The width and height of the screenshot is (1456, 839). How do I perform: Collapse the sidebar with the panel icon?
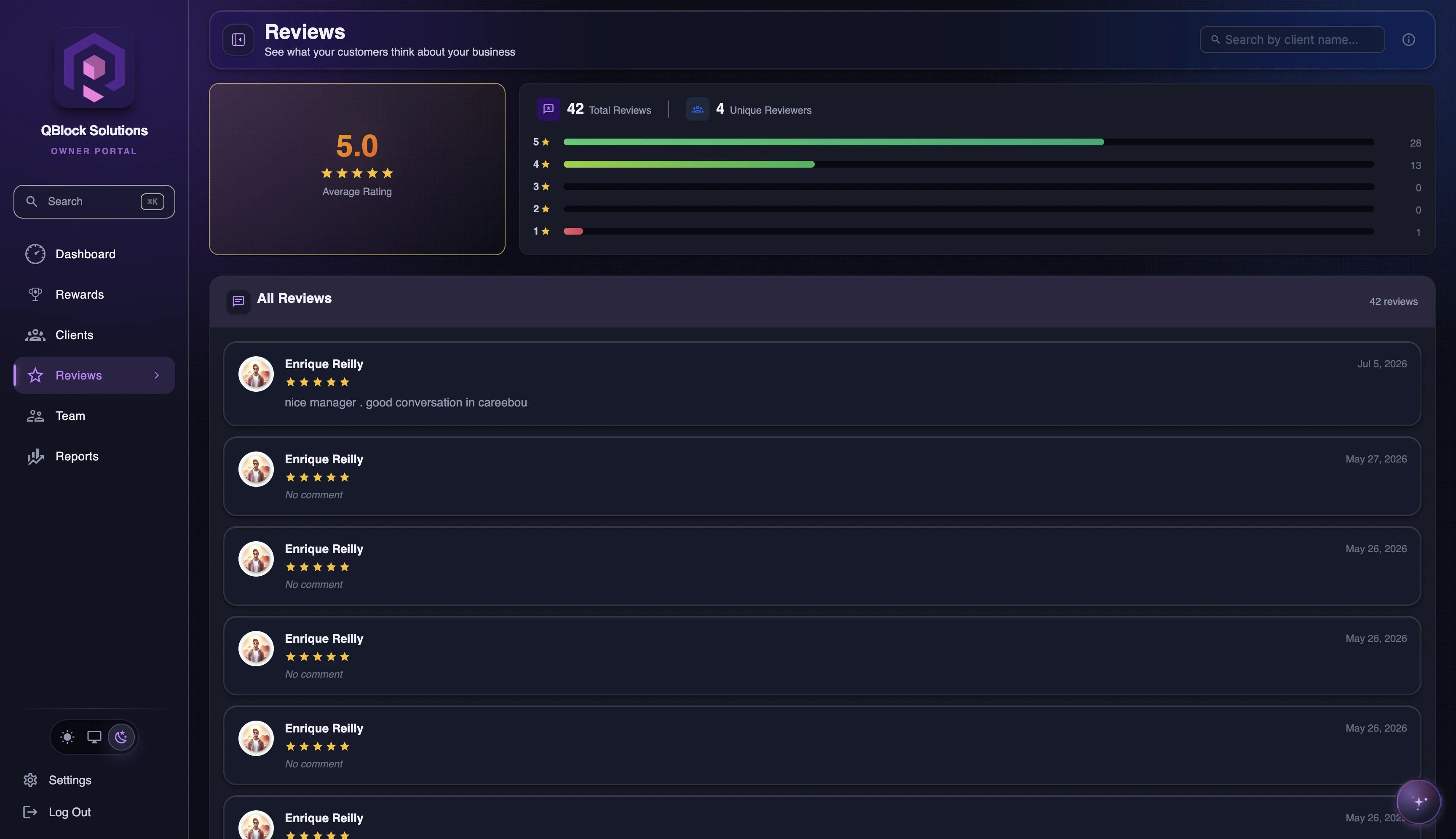coord(238,40)
